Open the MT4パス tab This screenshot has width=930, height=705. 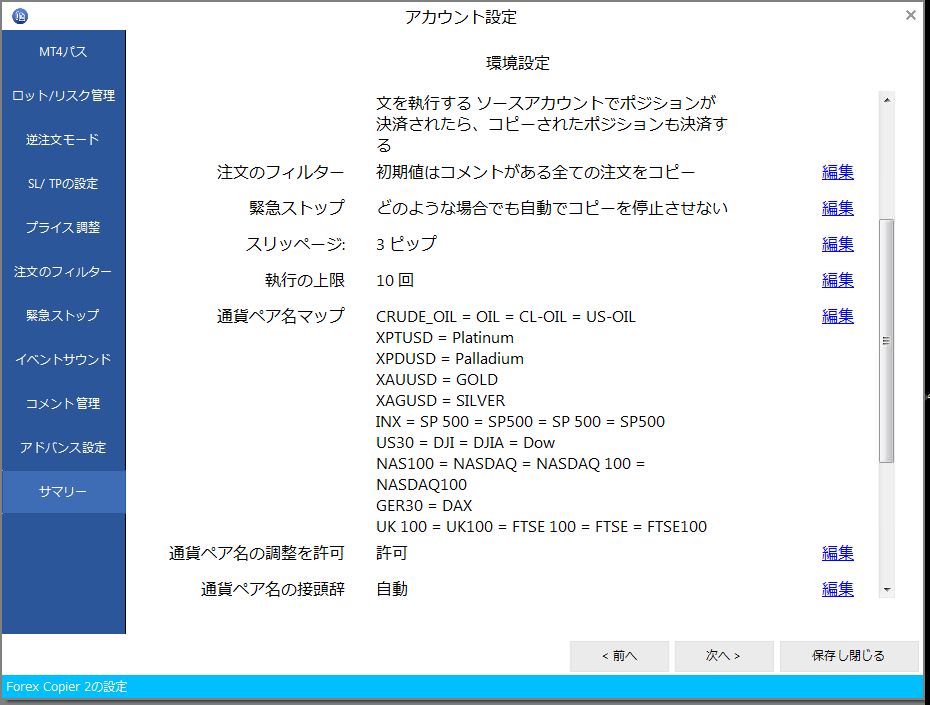[63, 52]
